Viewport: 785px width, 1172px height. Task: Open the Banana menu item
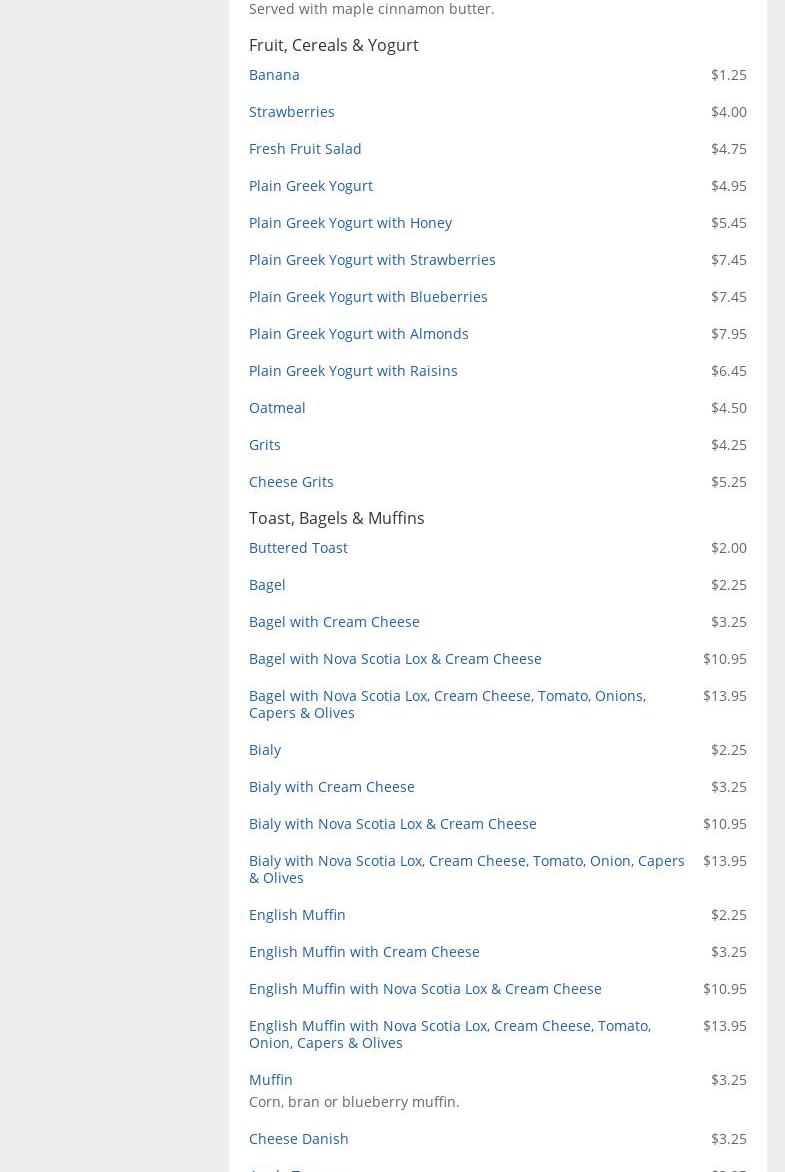click(x=274, y=75)
